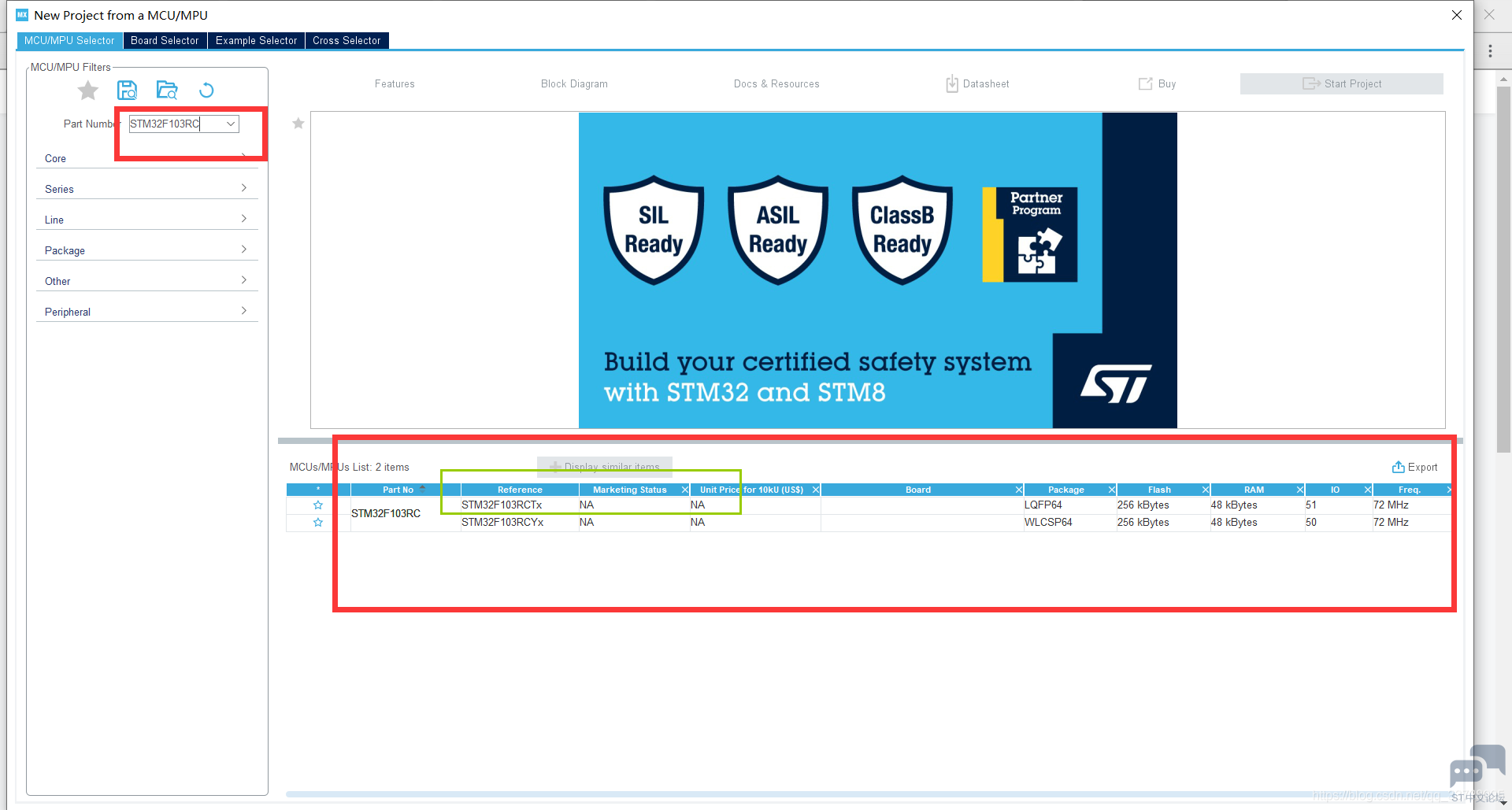Click the chat bubble forum icon
The image size is (1512, 810).
pos(1477,766)
